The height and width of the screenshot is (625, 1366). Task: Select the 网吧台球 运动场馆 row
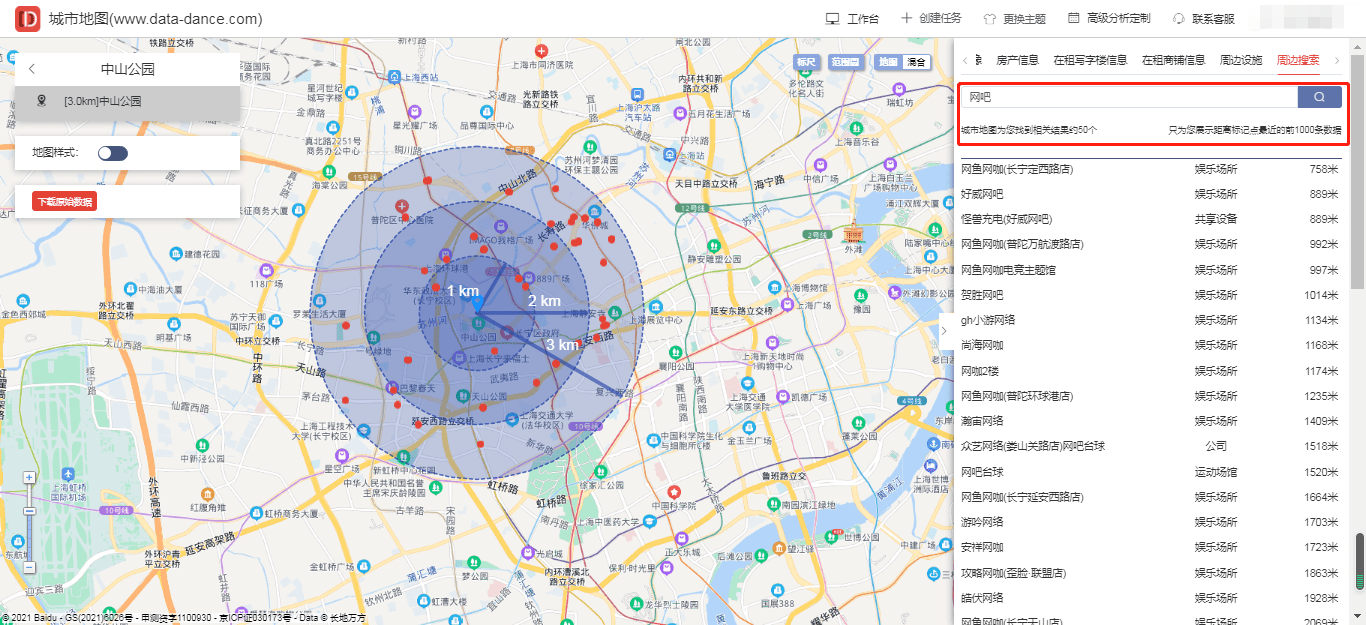(1150, 472)
